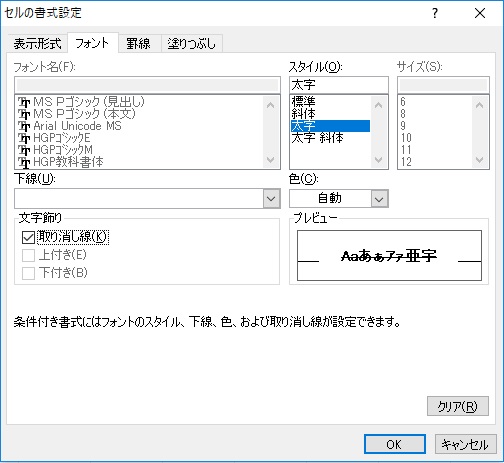Select 標準 in the style list

click(330, 101)
